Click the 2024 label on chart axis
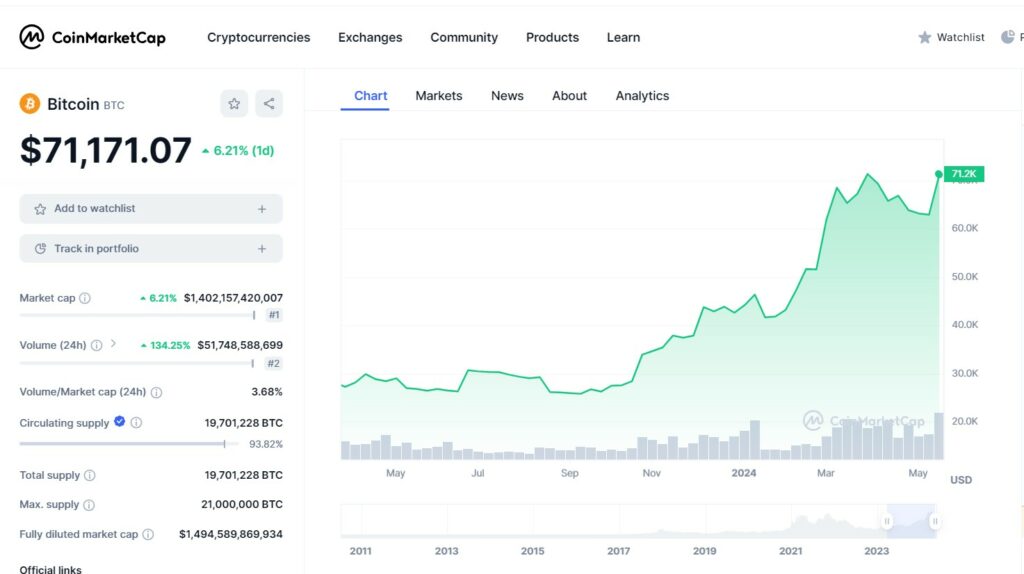The height and width of the screenshot is (574, 1024). (x=744, y=473)
